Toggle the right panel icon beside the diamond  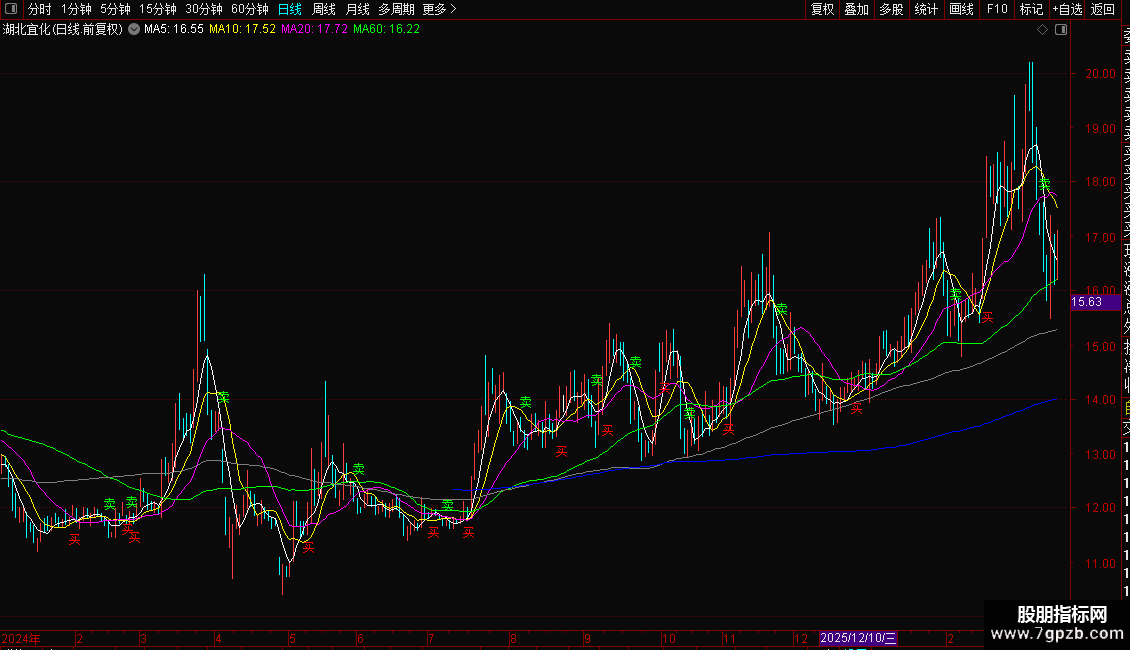[x=1061, y=30]
